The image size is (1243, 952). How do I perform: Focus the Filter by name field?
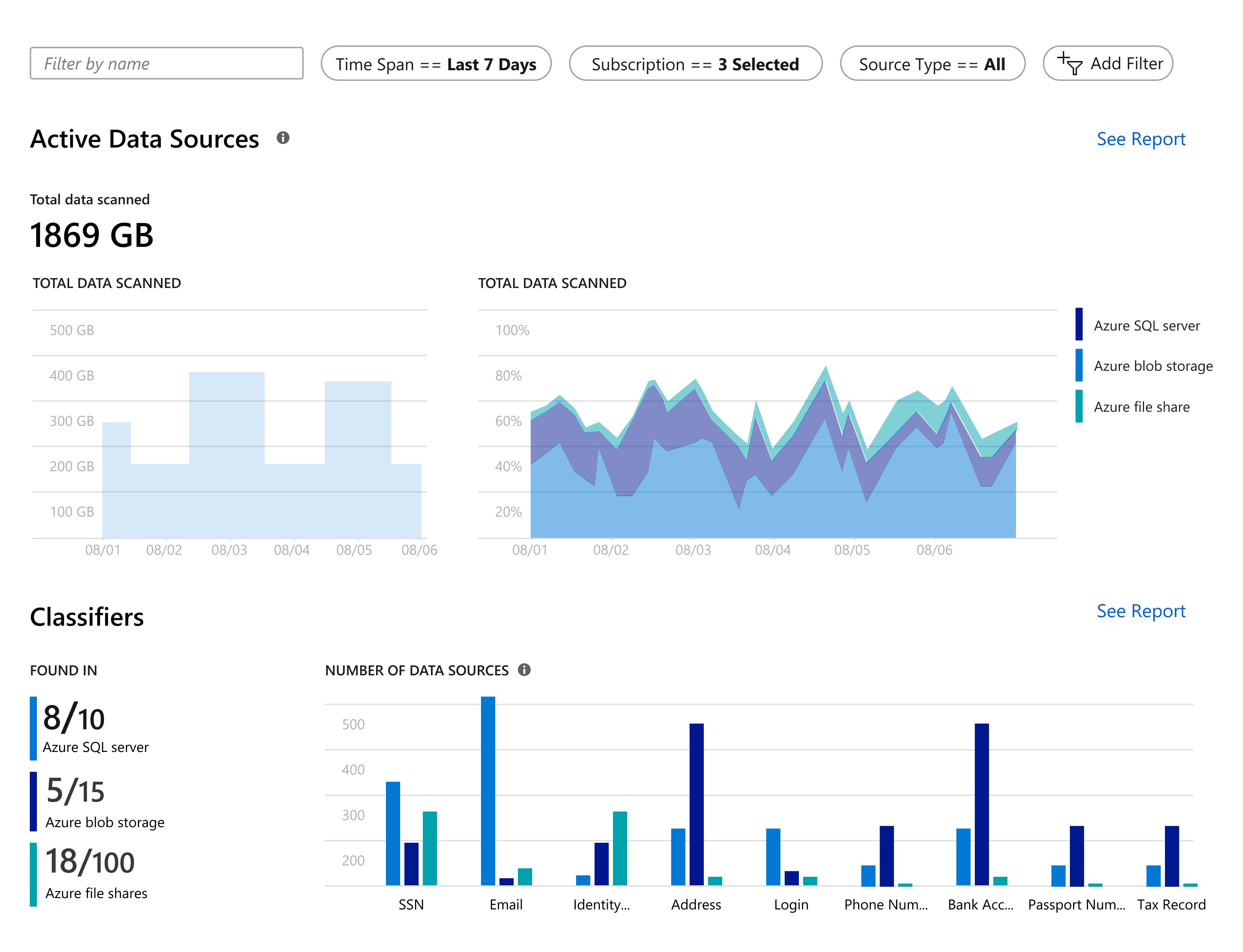[x=167, y=63]
